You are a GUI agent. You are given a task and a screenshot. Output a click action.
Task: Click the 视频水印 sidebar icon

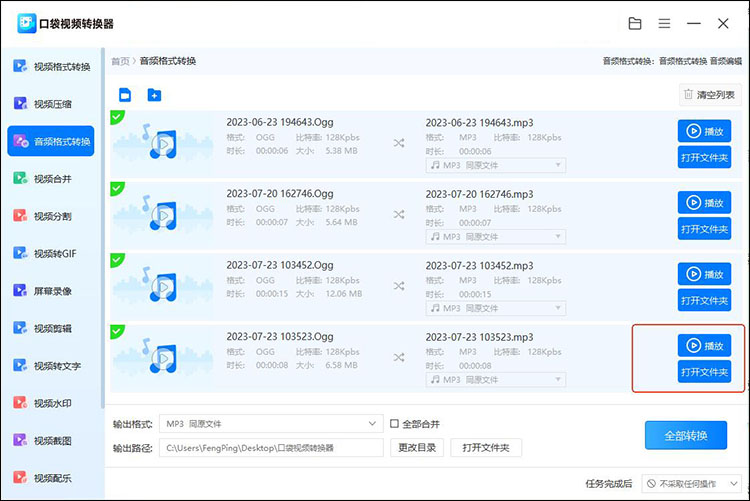[x=20, y=402]
